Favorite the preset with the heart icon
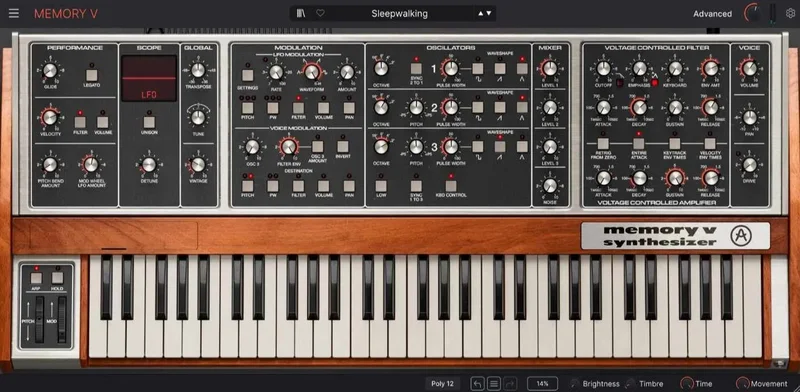This screenshot has width=800, height=392. (x=320, y=13)
